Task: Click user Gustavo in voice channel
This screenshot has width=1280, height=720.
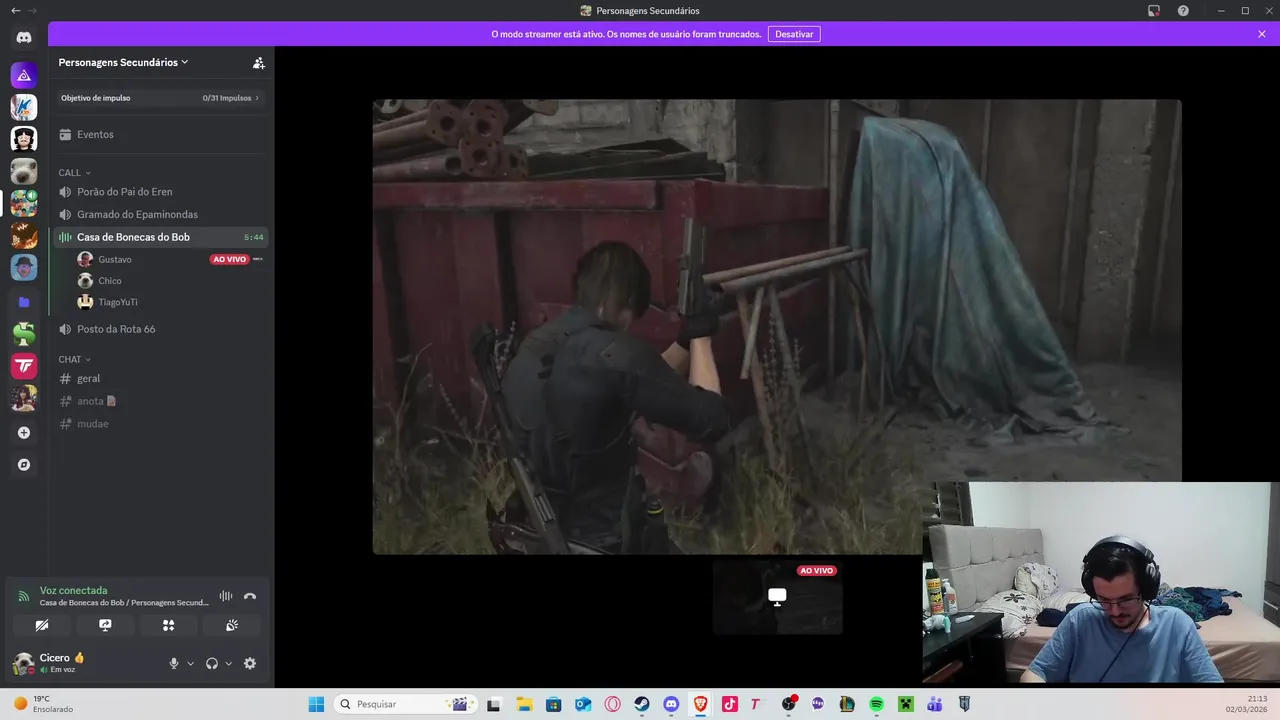Action: [115, 259]
